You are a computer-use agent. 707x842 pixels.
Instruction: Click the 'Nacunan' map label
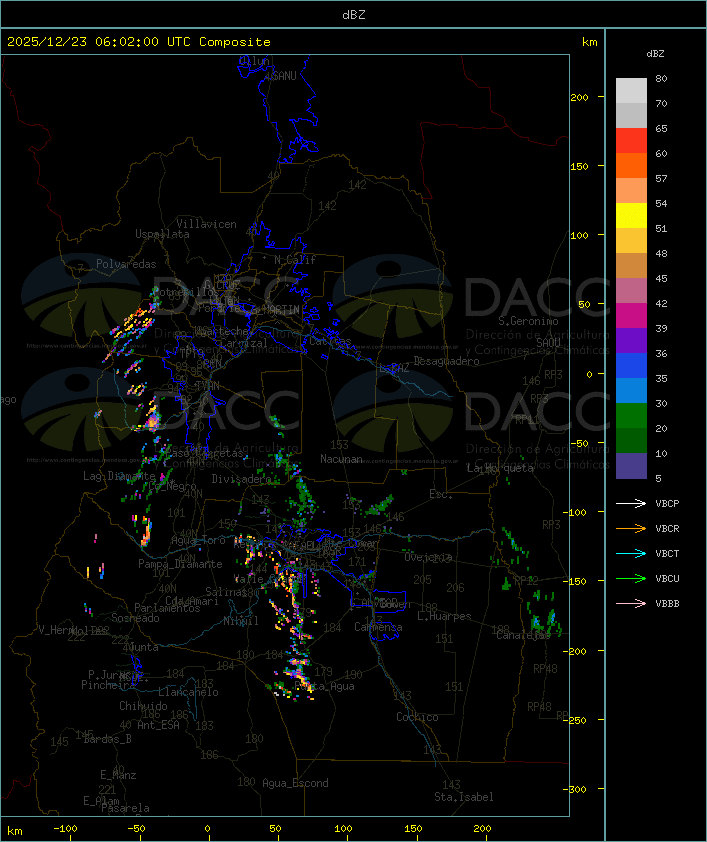(x=341, y=459)
